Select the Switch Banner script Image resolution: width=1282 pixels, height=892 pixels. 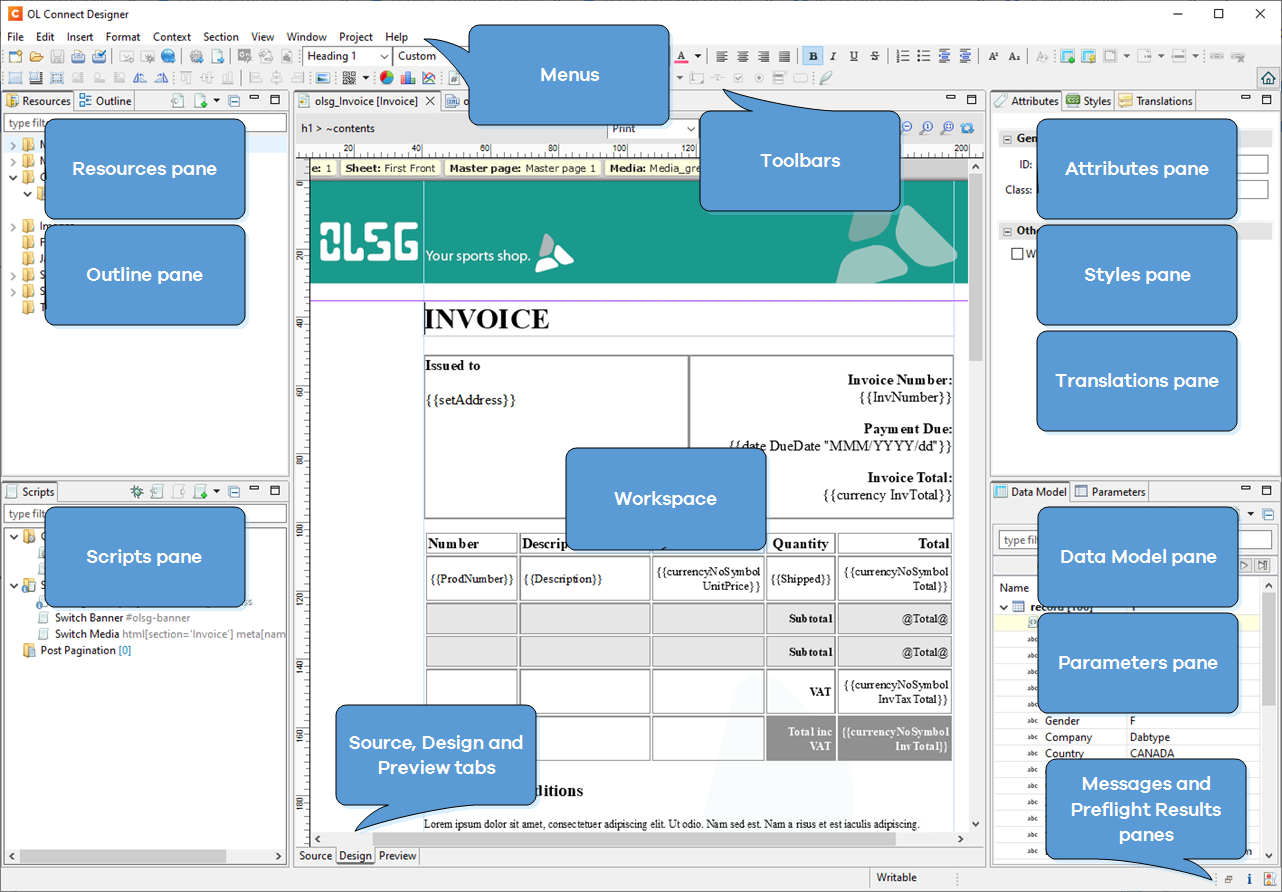pyautogui.click(x=88, y=618)
